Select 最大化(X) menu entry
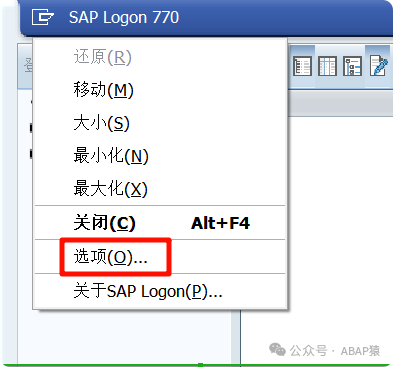Screen dimensions: 393x367 click(x=160, y=189)
